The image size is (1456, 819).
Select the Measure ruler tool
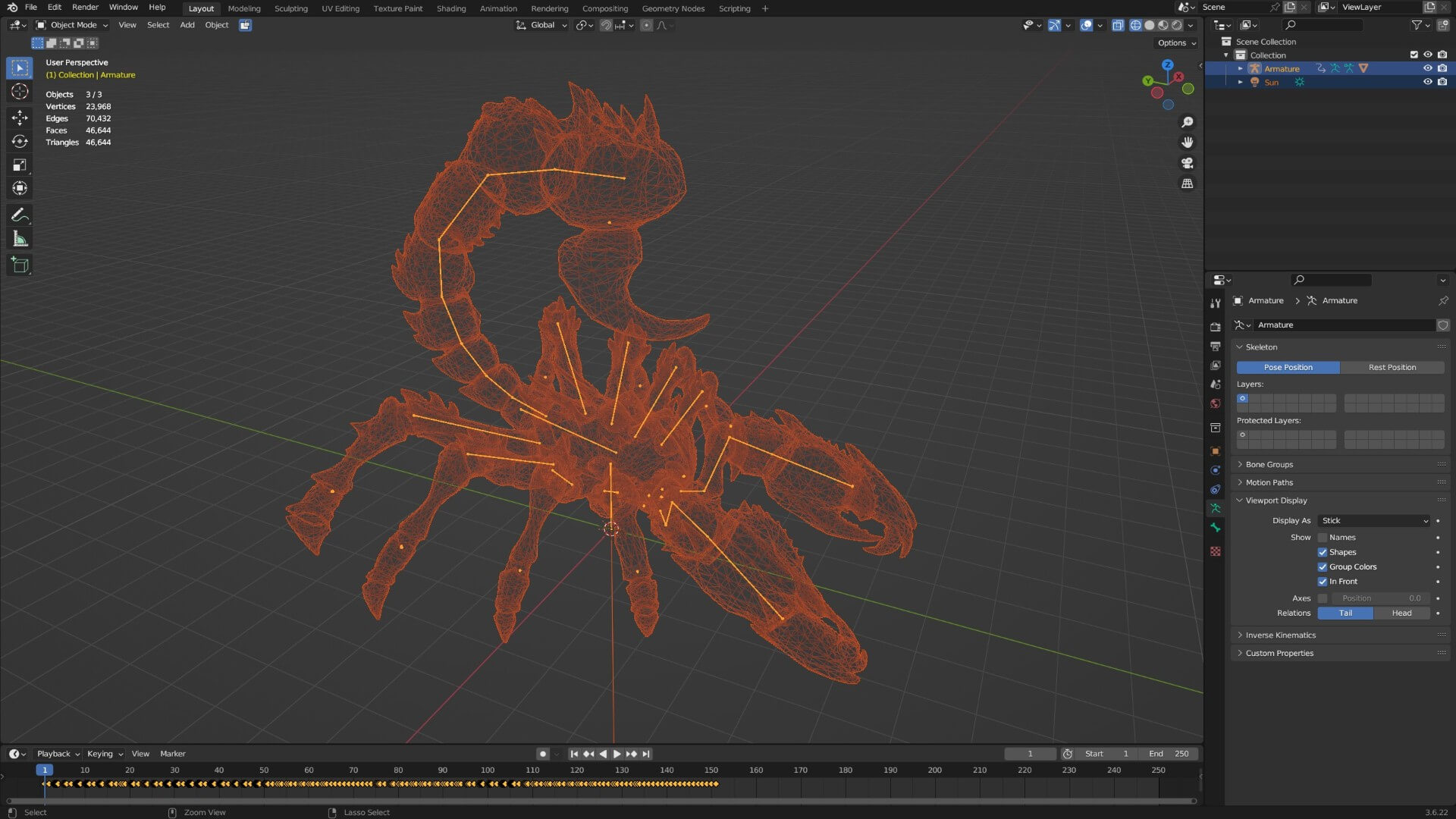coord(20,240)
